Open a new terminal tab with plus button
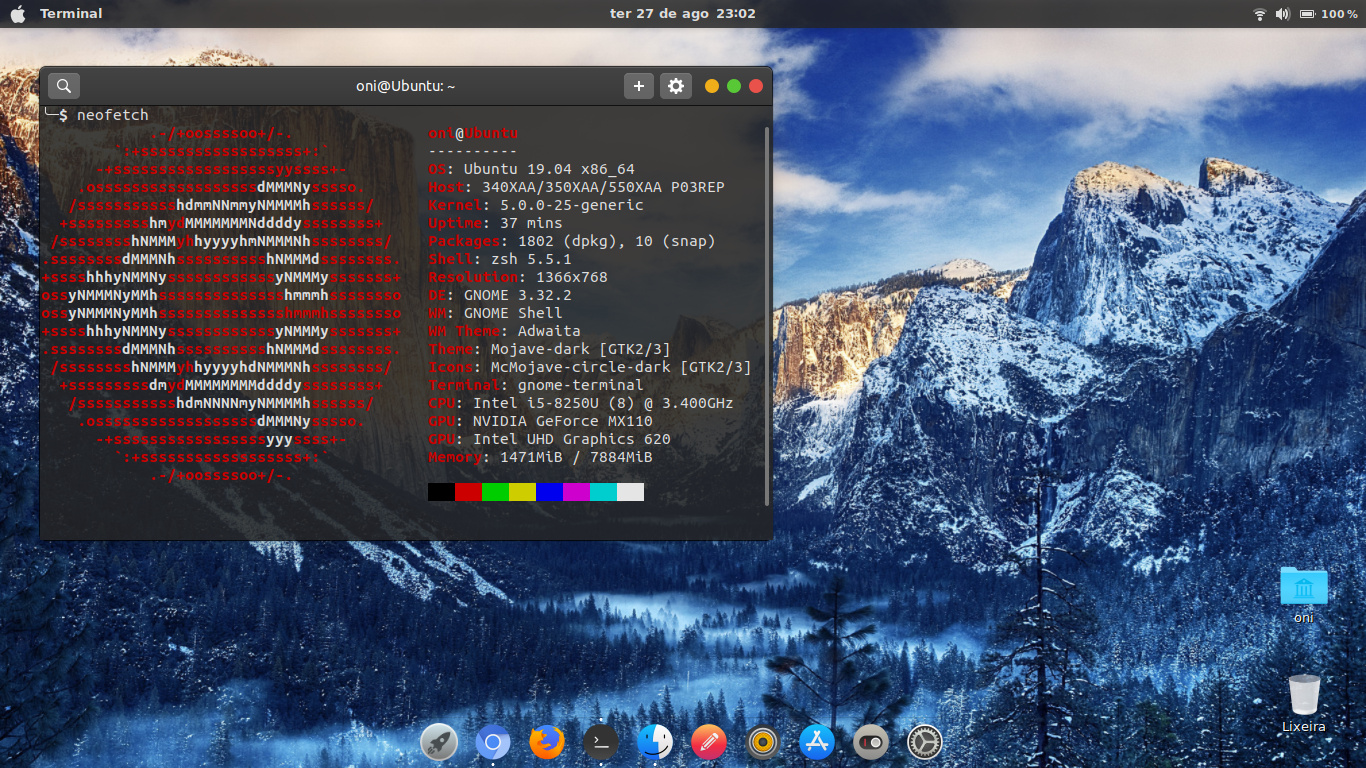The width and height of the screenshot is (1366, 768). 639,86
